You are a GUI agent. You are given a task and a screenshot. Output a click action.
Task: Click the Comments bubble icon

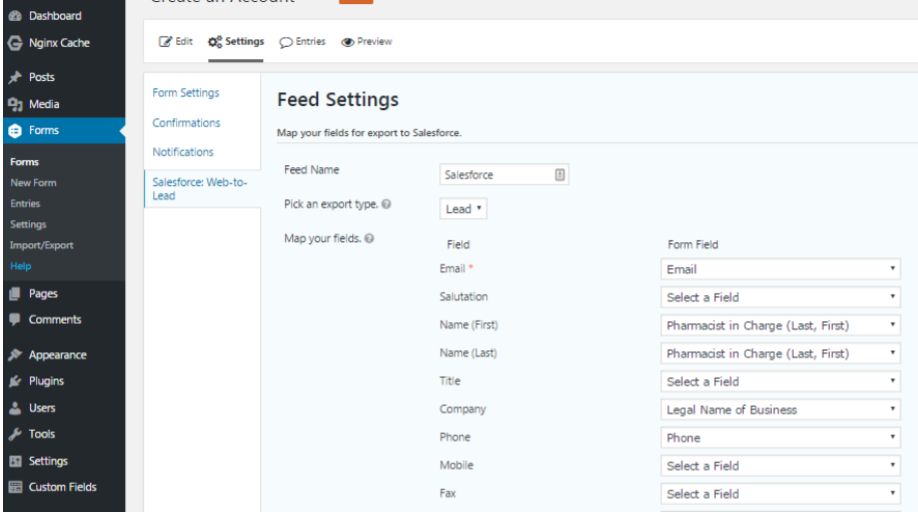pos(15,320)
